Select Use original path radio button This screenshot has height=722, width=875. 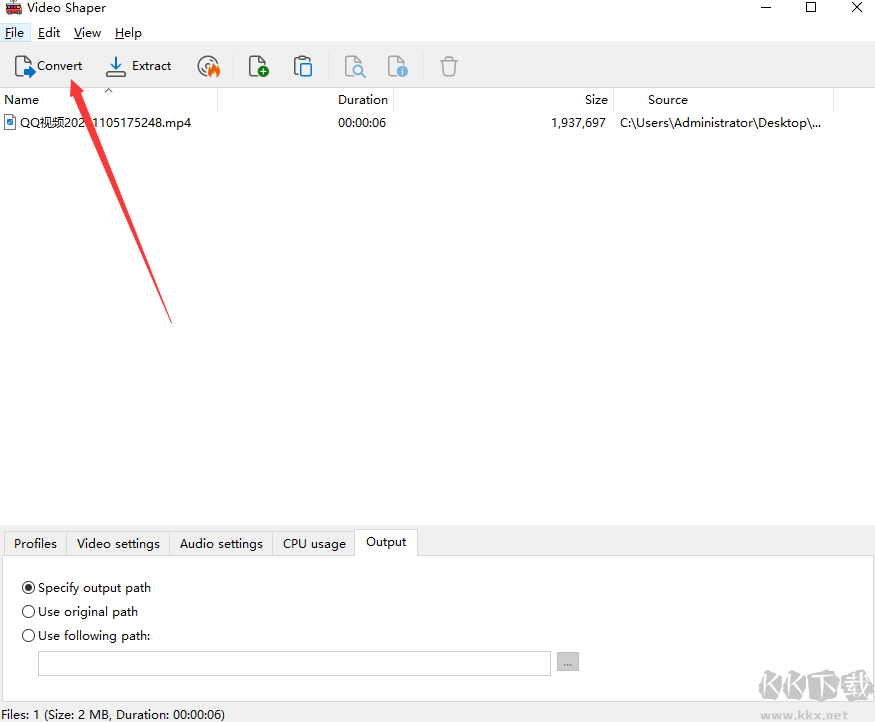28,612
